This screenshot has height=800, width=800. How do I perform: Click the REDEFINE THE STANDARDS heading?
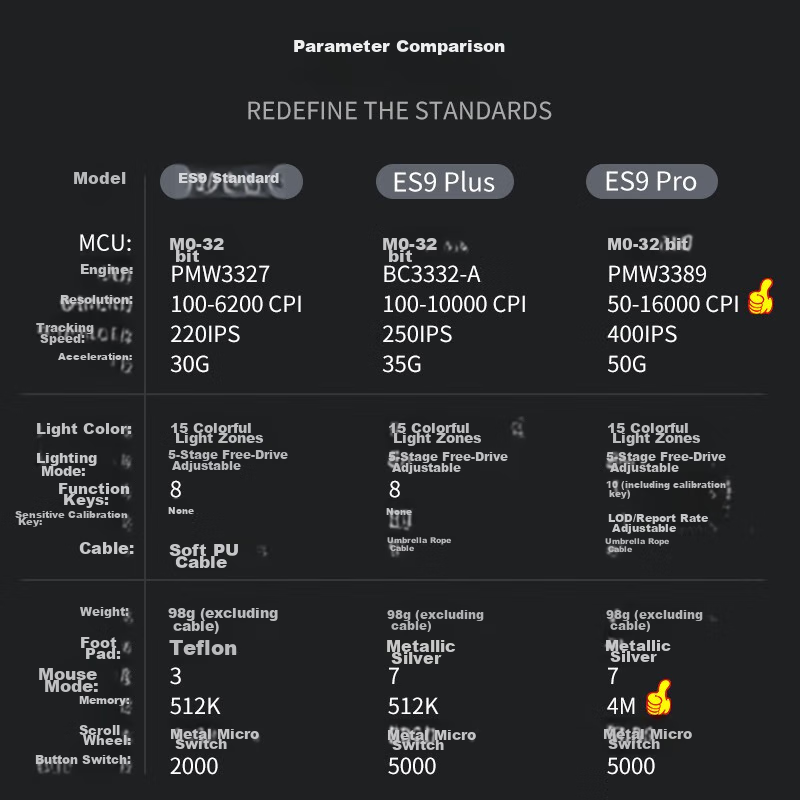point(399,110)
